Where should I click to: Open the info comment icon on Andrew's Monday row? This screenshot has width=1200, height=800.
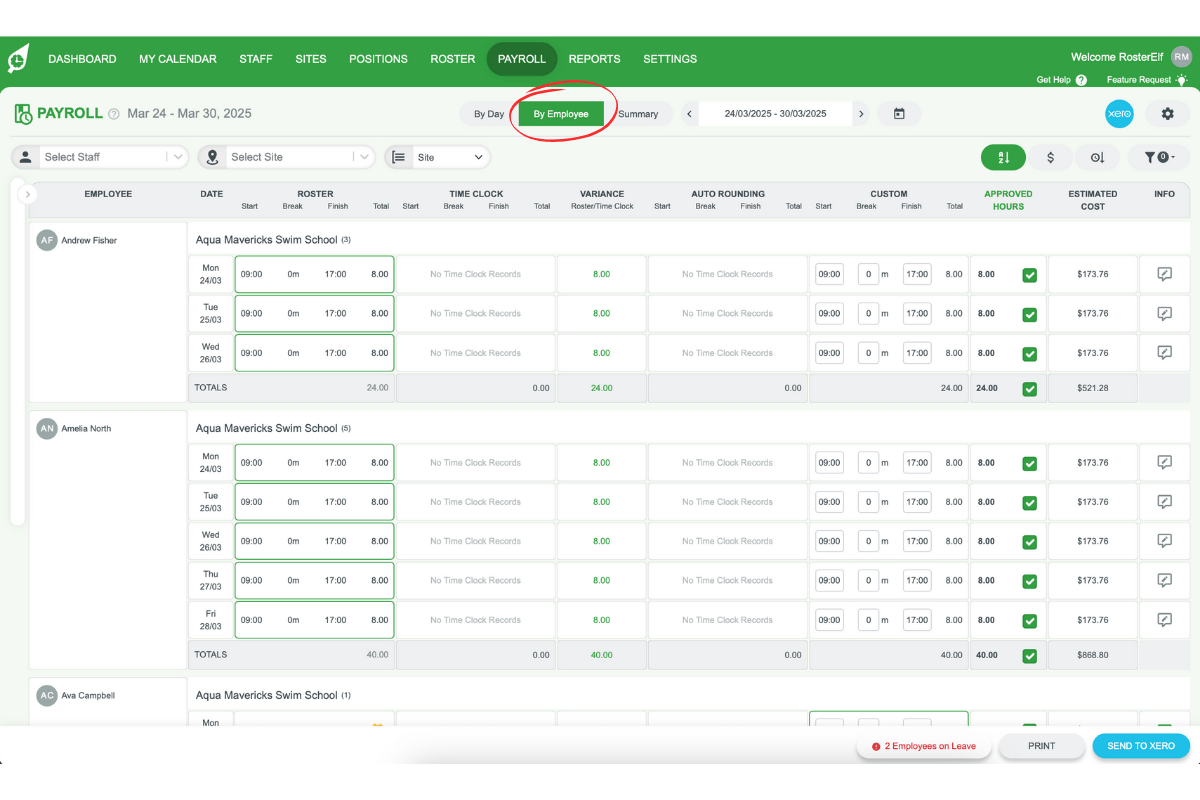pyautogui.click(x=1164, y=274)
